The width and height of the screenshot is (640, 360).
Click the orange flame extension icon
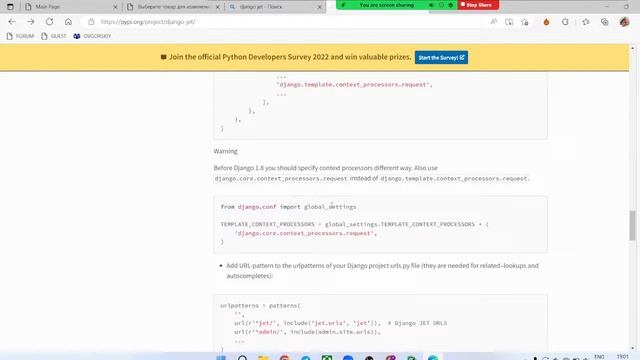pos(546,22)
